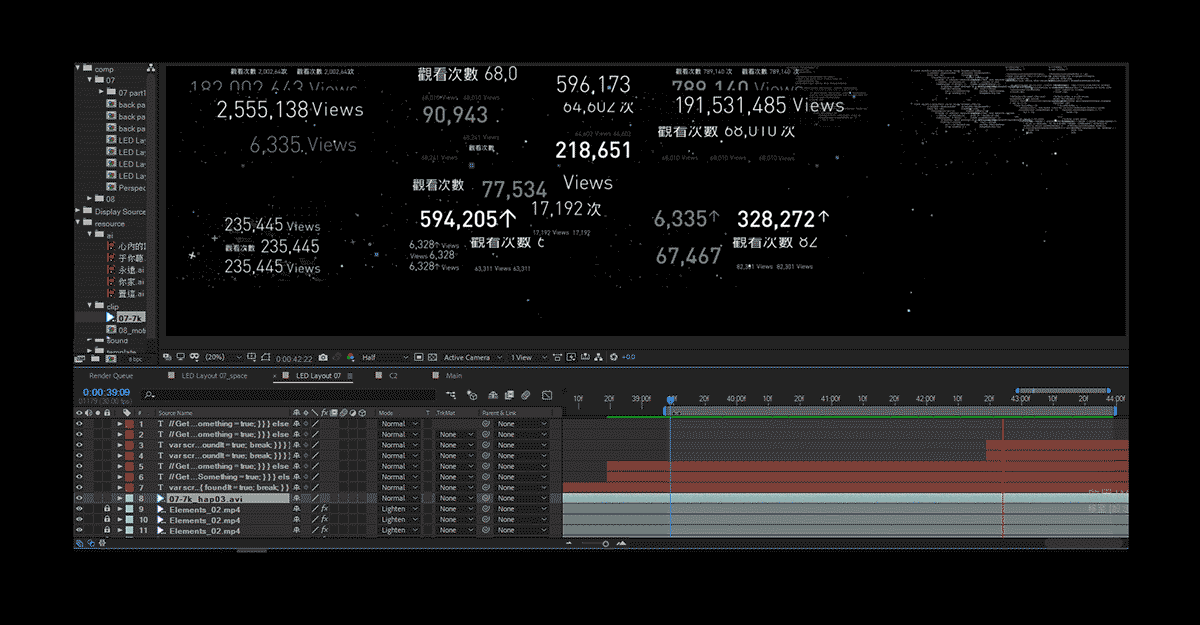Click the teal label swatch of layer 9
The image size is (1200, 625).
[129, 509]
